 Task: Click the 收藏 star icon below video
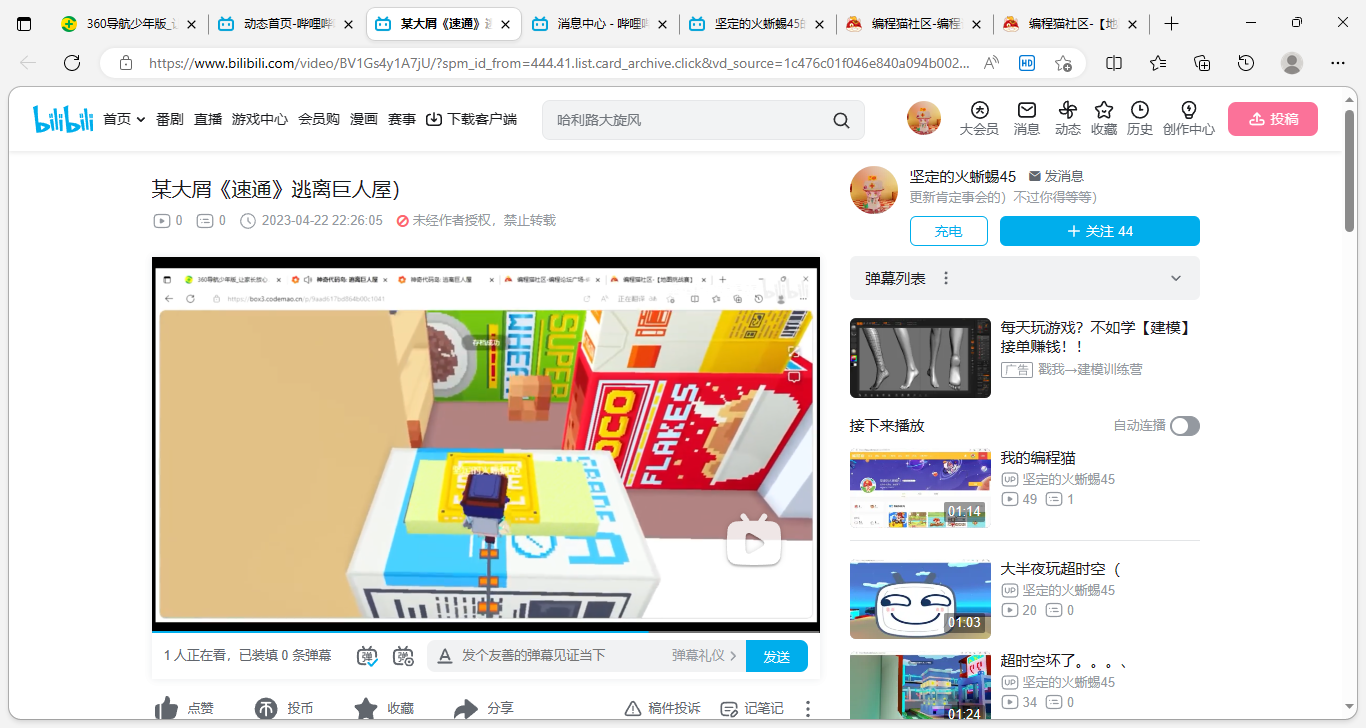[x=366, y=708]
